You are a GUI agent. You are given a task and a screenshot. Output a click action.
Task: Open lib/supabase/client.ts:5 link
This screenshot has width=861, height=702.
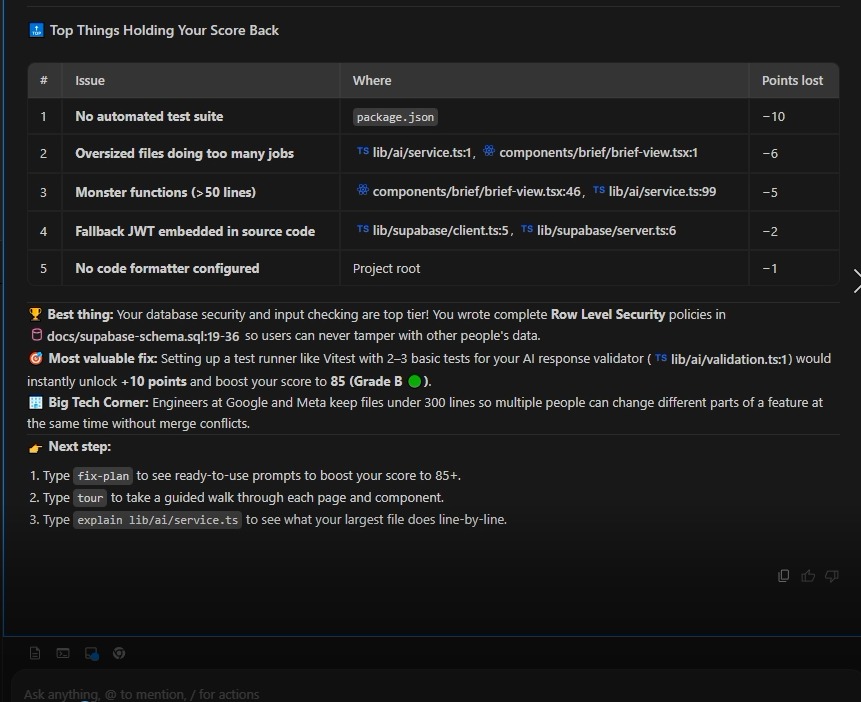[433, 231]
